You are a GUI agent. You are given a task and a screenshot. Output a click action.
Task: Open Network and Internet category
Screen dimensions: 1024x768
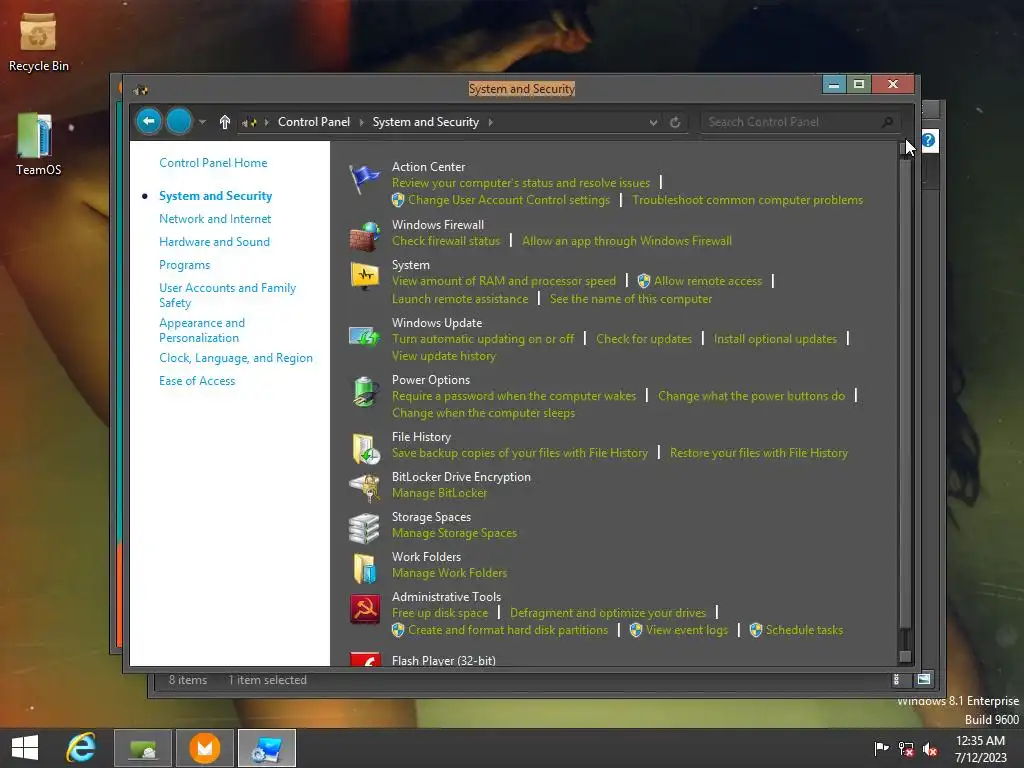215,219
